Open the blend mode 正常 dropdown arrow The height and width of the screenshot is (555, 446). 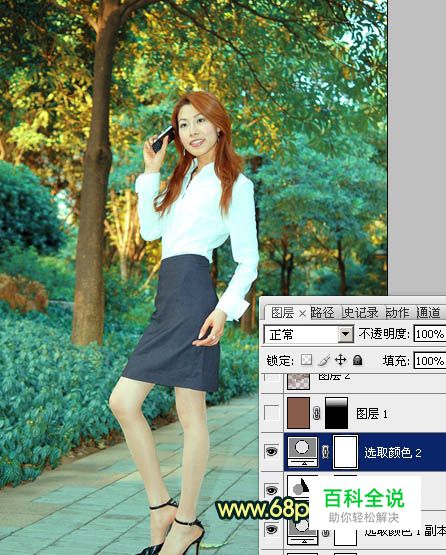click(345, 334)
